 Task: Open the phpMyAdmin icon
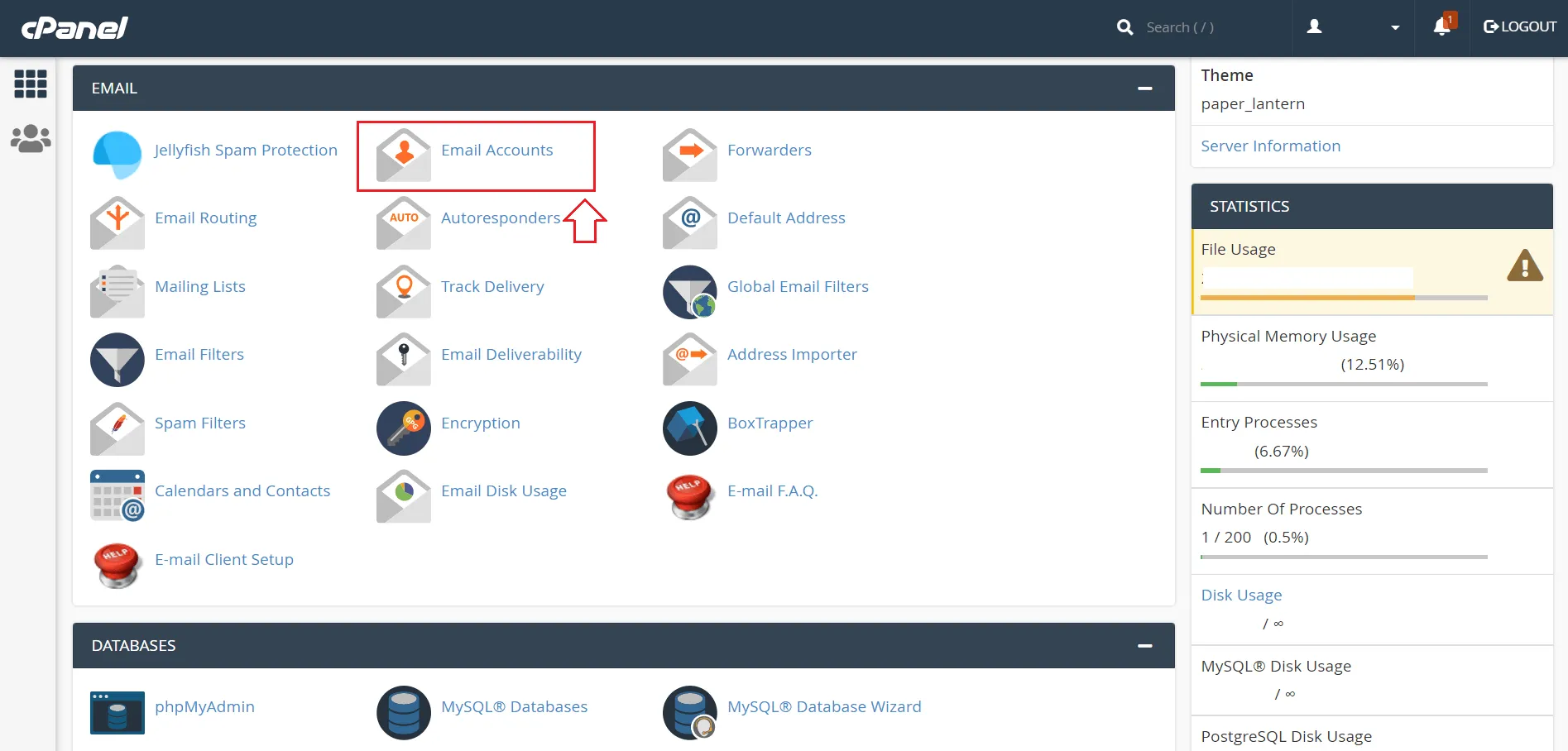point(117,712)
